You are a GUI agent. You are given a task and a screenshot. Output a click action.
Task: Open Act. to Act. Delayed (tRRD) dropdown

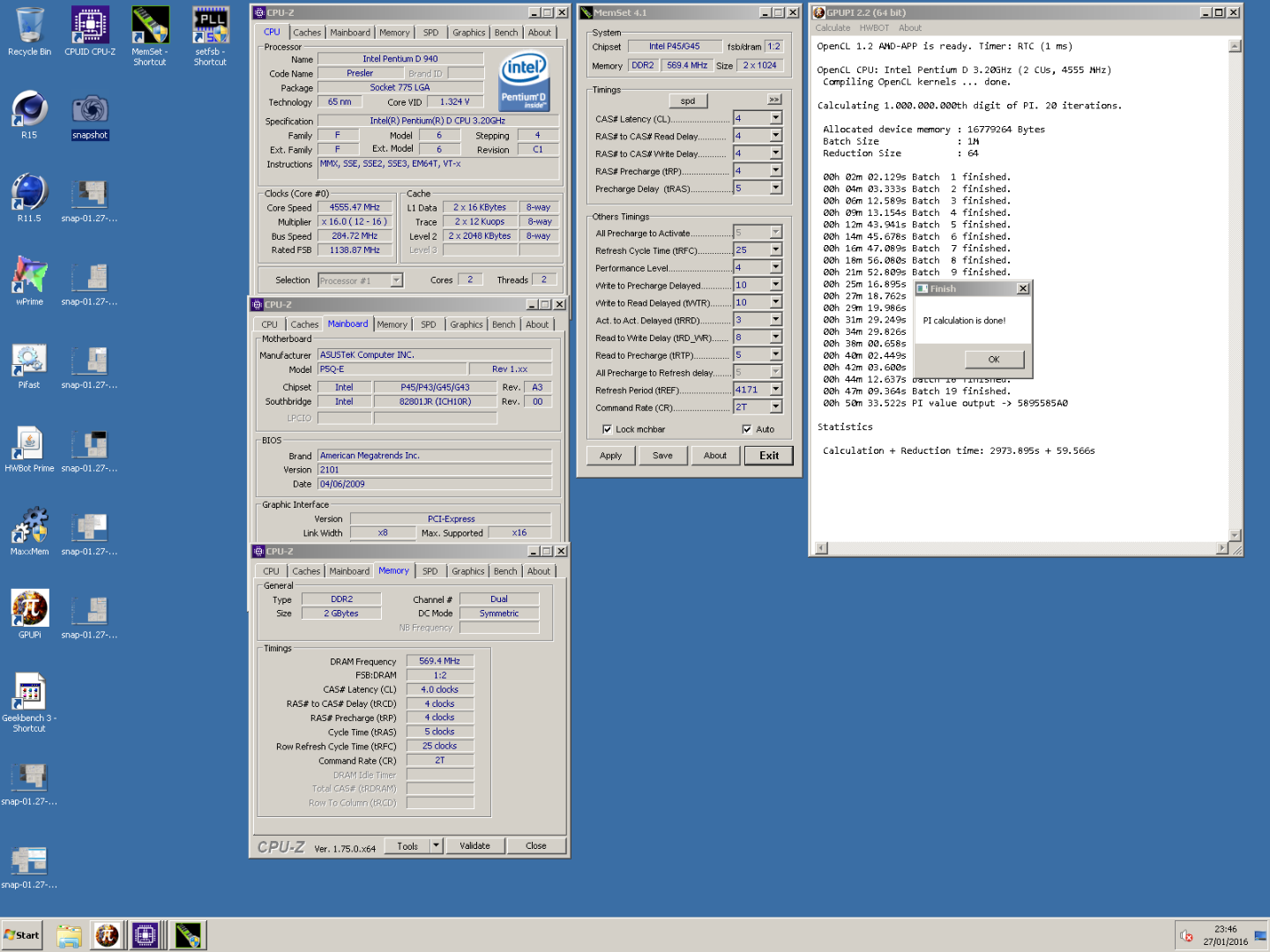tap(776, 319)
